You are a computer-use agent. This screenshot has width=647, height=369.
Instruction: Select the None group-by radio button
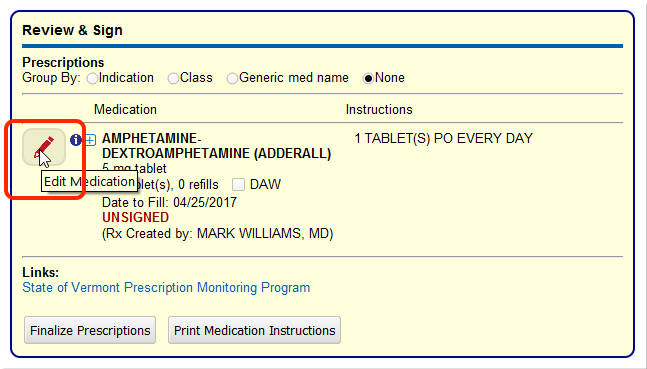(x=368, y=78)
